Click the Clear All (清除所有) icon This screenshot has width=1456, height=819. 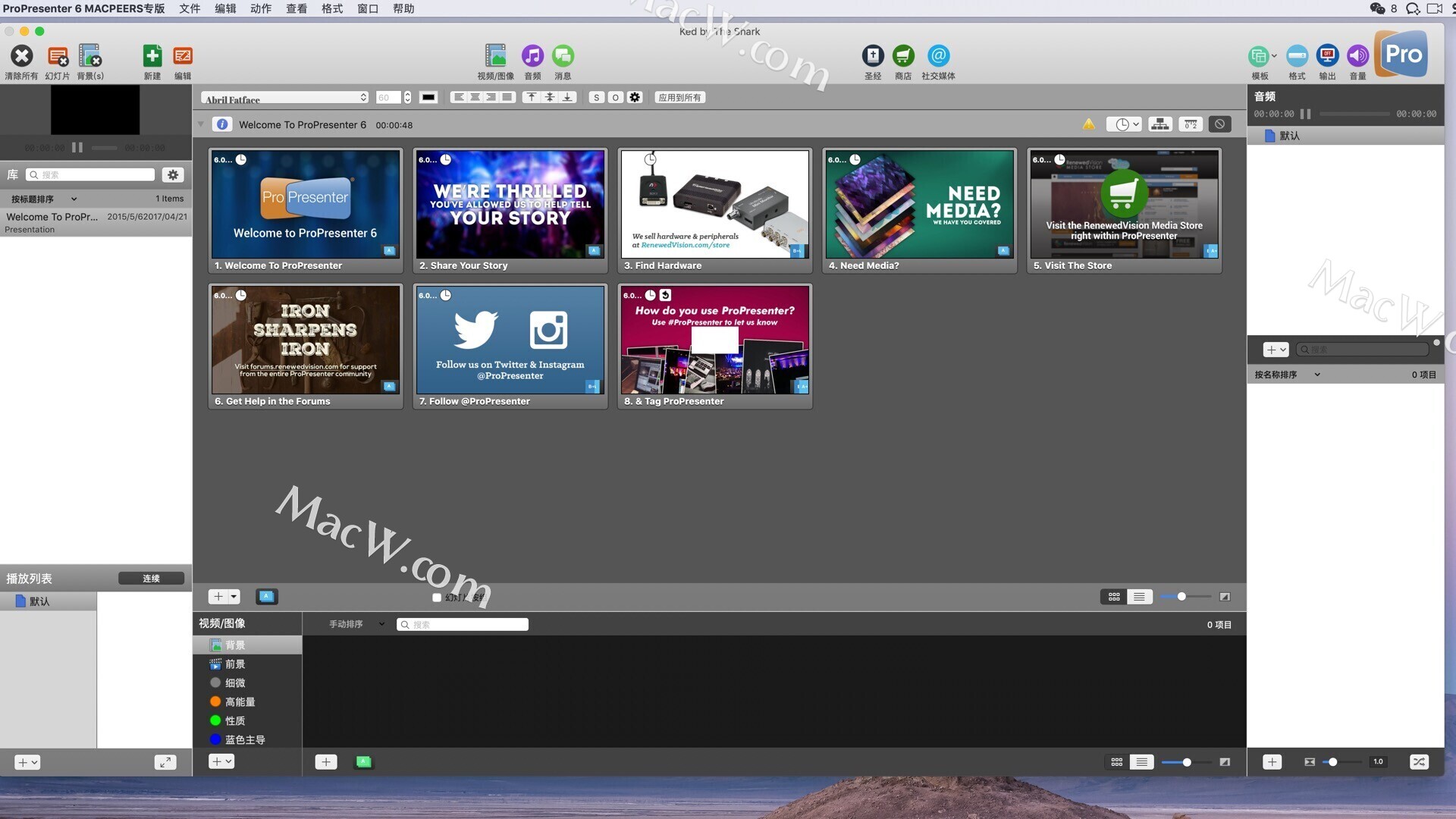coord(21,56)
